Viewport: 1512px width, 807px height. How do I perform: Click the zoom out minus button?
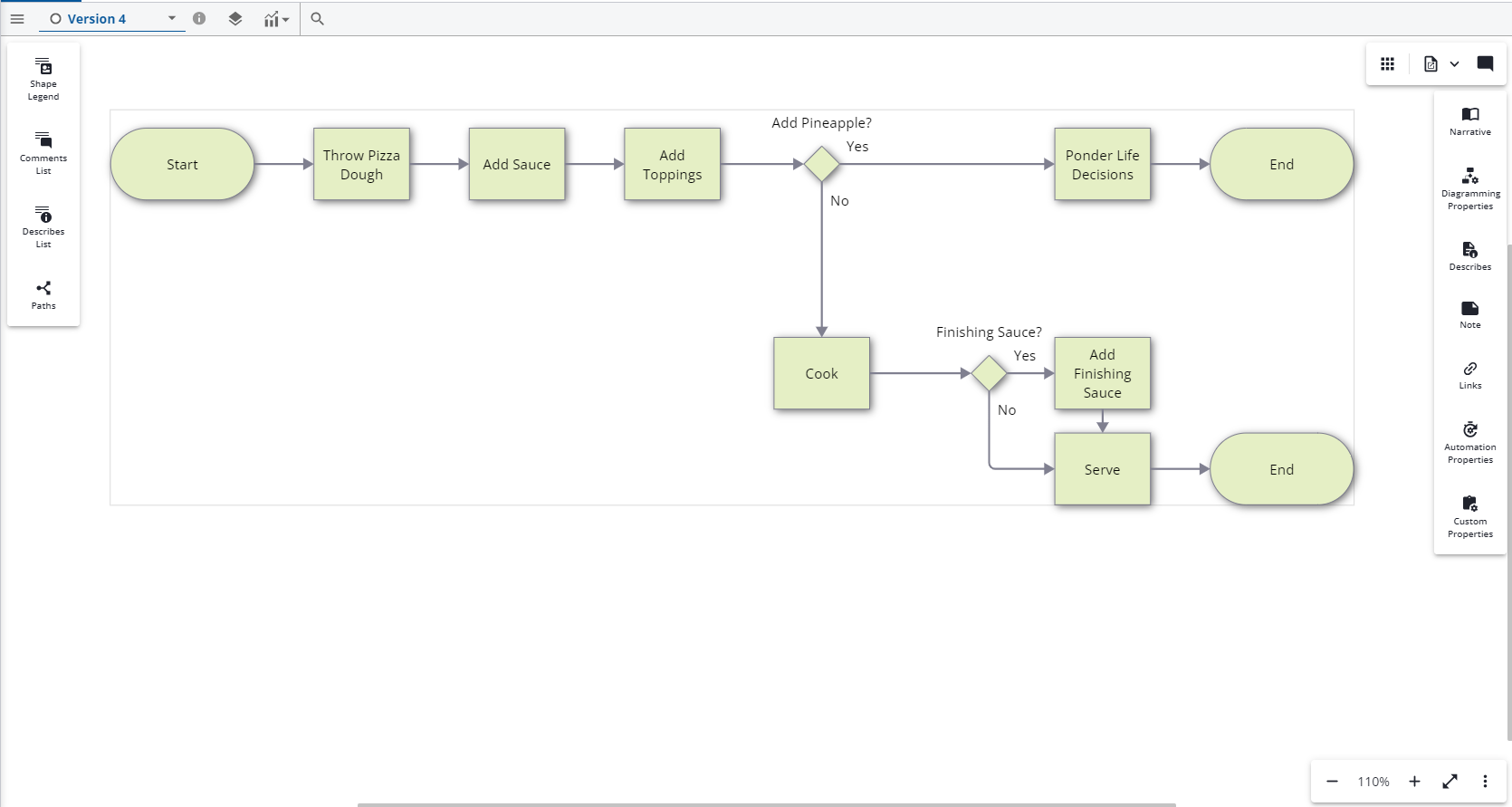click(x=1332, y=781)
